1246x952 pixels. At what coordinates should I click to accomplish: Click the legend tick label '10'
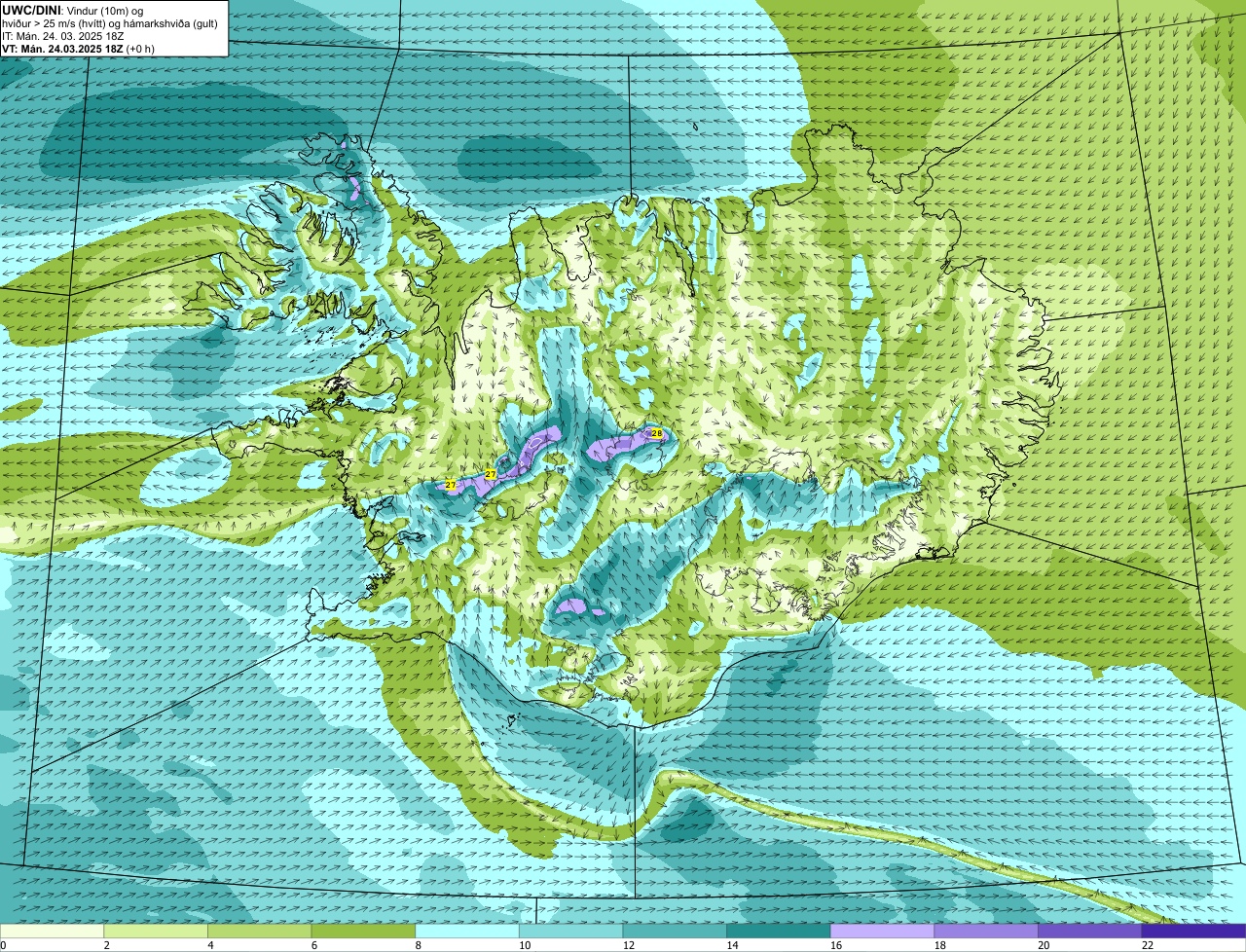click(525, 945)
